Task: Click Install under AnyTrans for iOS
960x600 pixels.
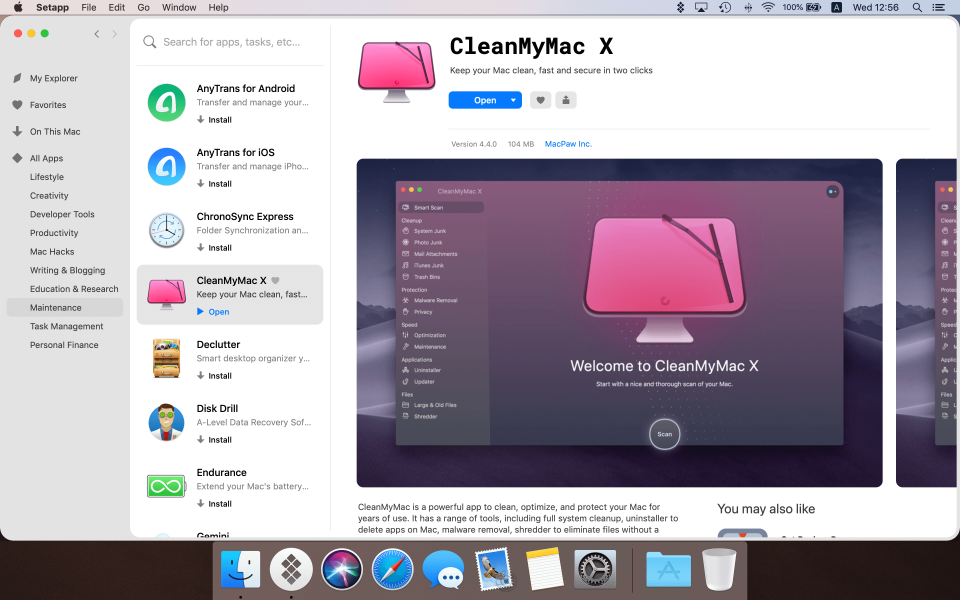Action: (214, 183)
